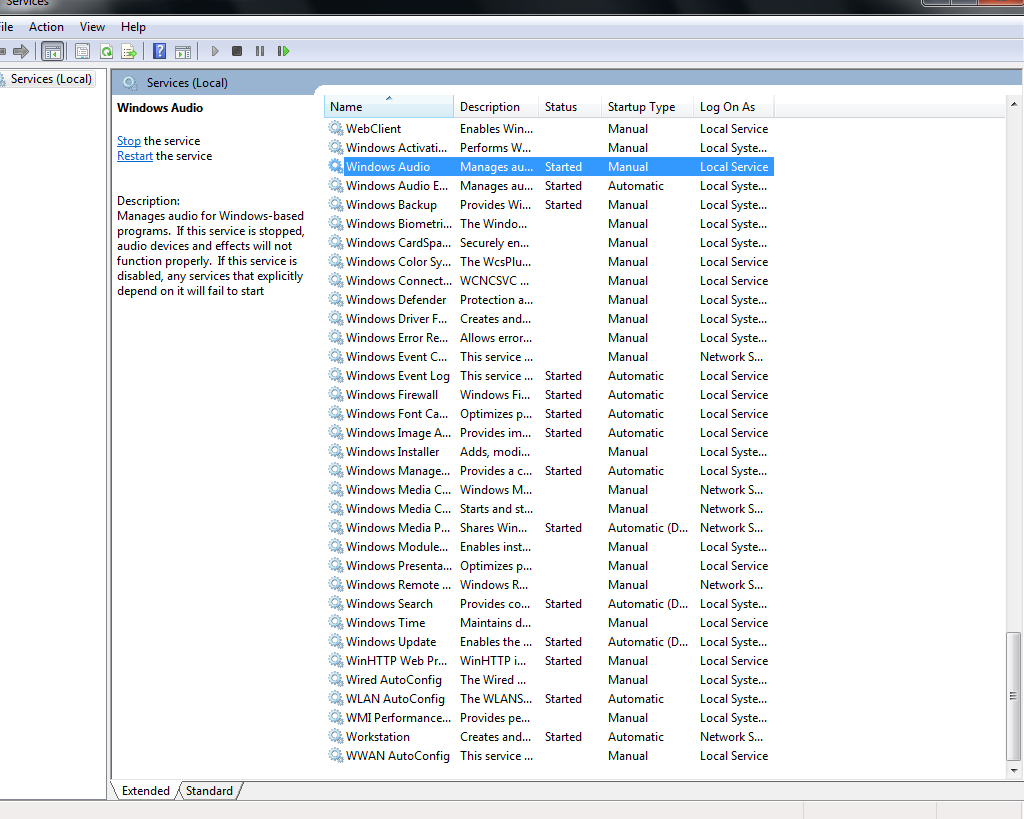Screen dimensions: 1024x819
Task: Switch to the Extended tab
Action: [x=146, y=790]
